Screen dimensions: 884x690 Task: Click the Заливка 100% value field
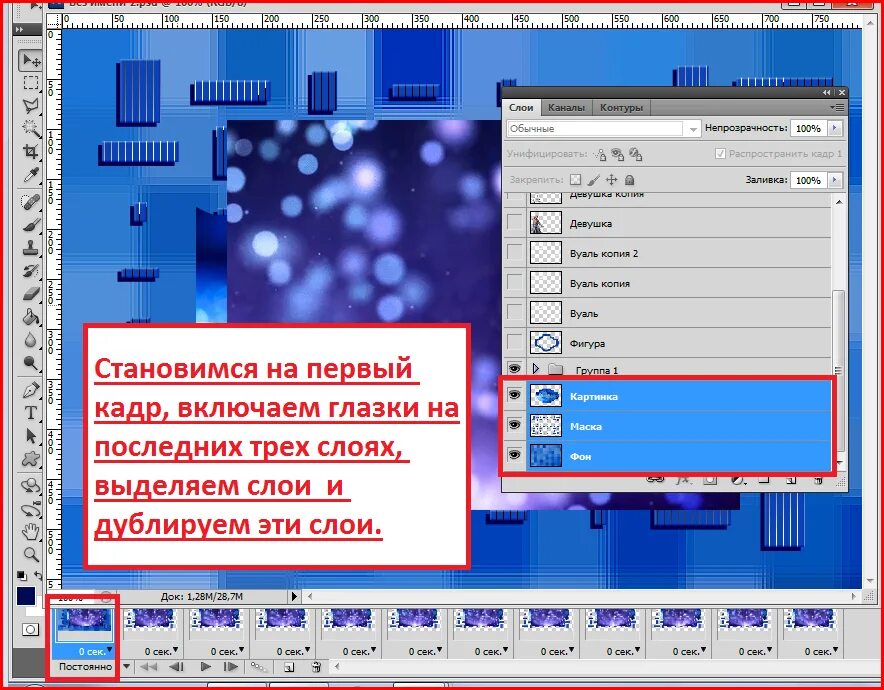coord(808,180)
